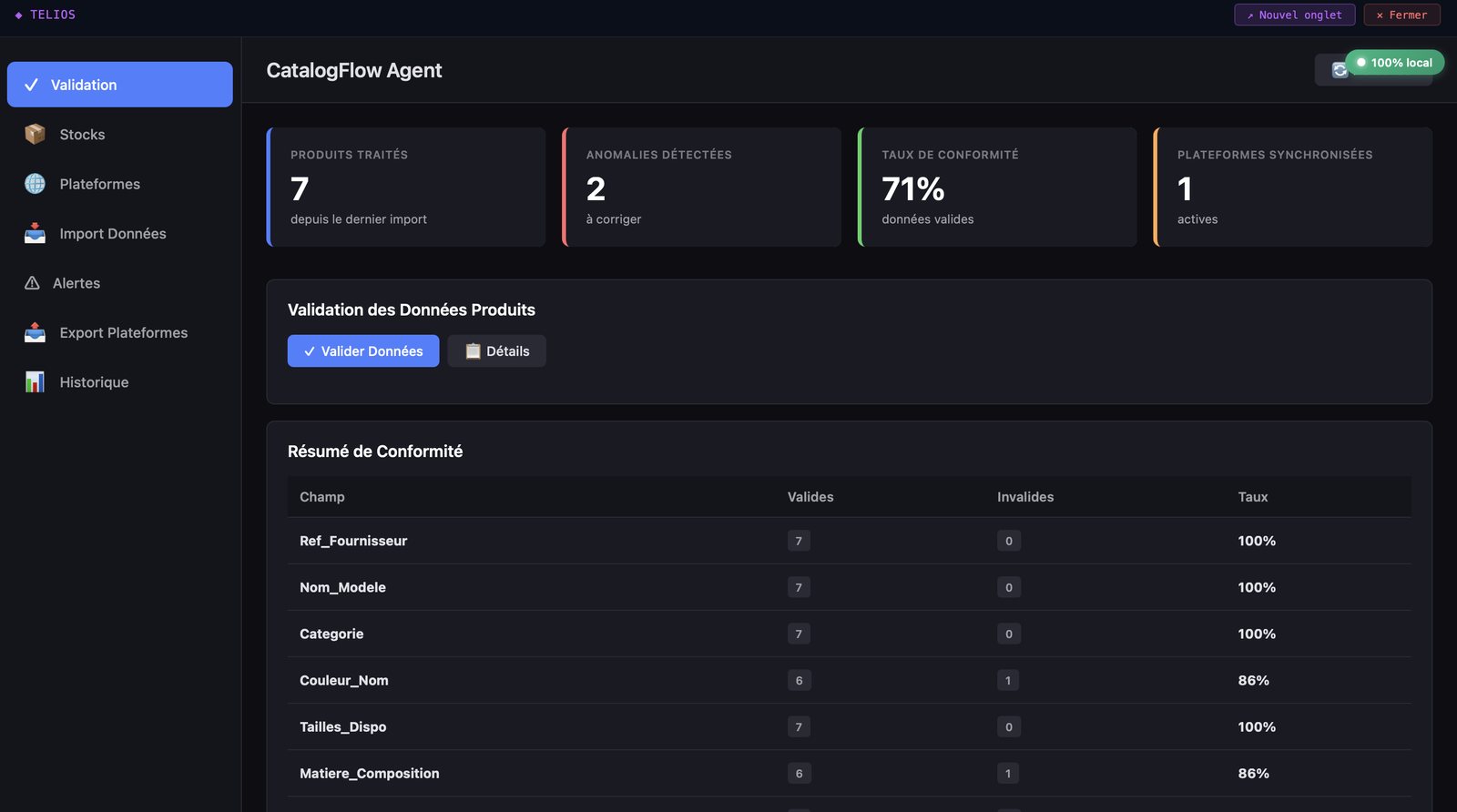Click the invalid count badge for Couleur_Nom
The height and width of the screenshot is (812, 1457).
(1008, 680)
